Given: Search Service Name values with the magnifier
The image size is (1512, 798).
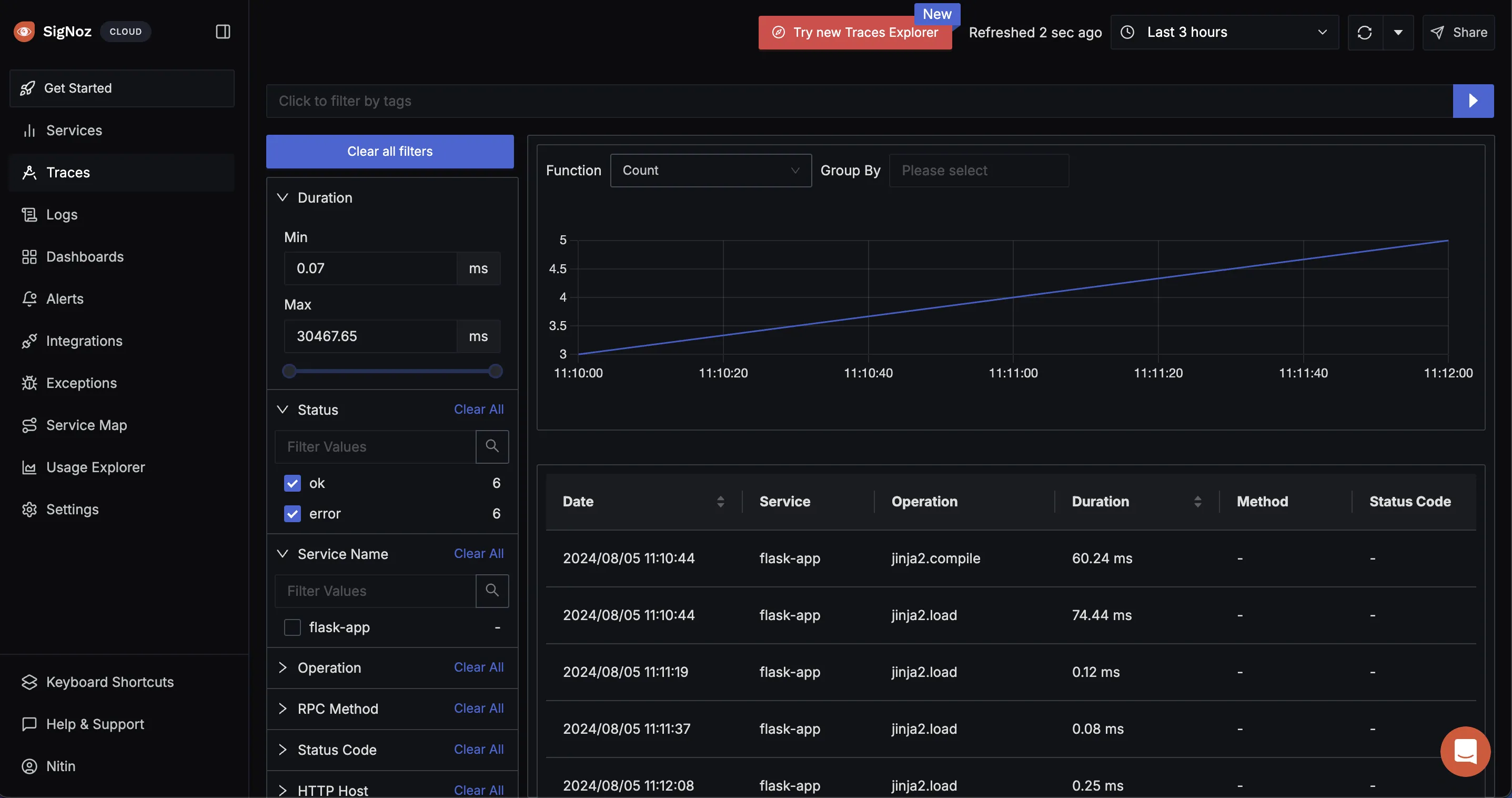Looking at the screenshot, I should (492, 591).
